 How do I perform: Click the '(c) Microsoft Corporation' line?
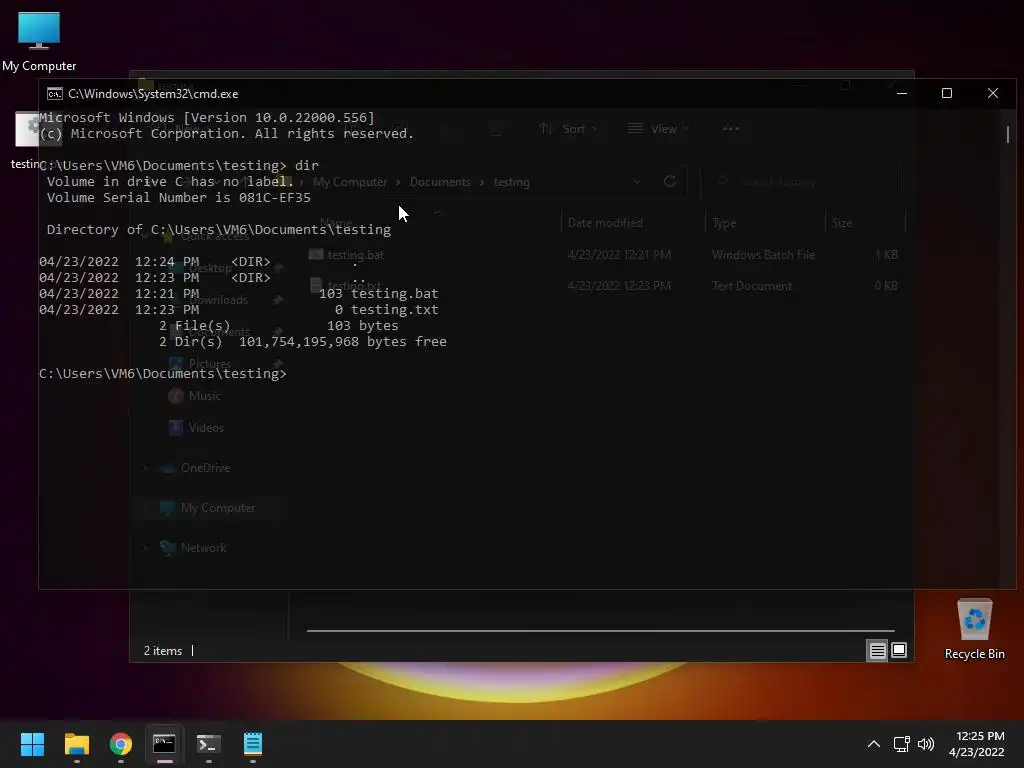(227, 133)
